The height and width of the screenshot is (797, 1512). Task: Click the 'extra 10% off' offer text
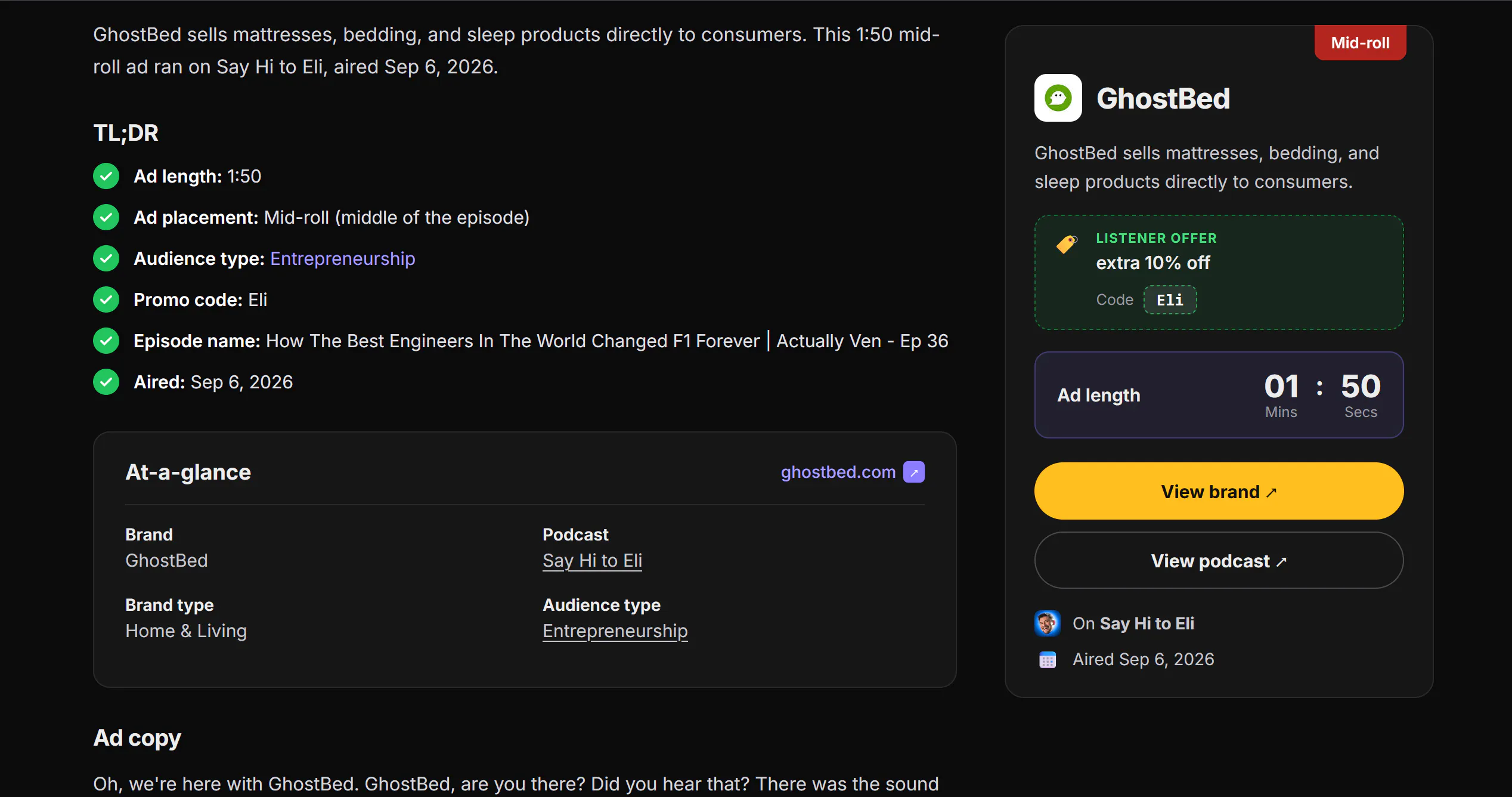pos(1152,263)
